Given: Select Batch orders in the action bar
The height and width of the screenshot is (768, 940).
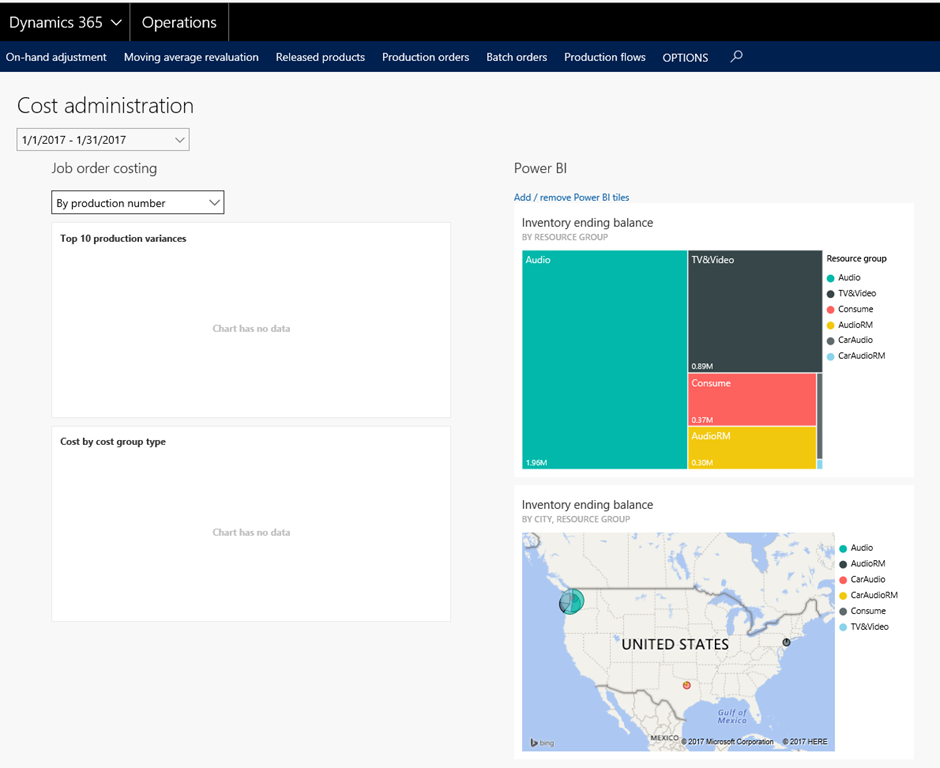Looking at the screenshot, I should pos(517,57).
